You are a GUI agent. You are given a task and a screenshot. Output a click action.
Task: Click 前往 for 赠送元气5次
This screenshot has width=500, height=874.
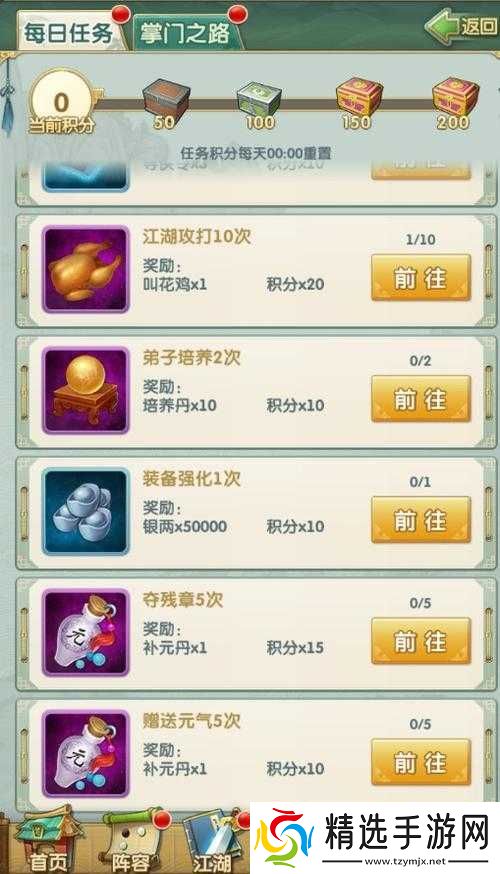tap(421, 763)
